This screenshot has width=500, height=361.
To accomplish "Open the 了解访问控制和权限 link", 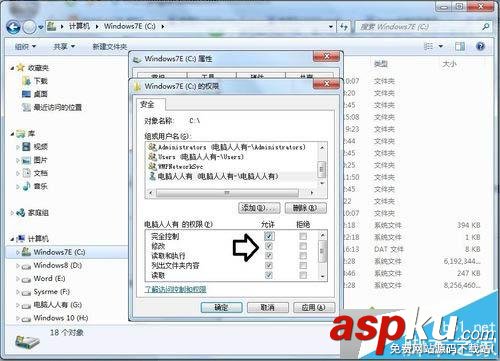I will pos(175,289).
